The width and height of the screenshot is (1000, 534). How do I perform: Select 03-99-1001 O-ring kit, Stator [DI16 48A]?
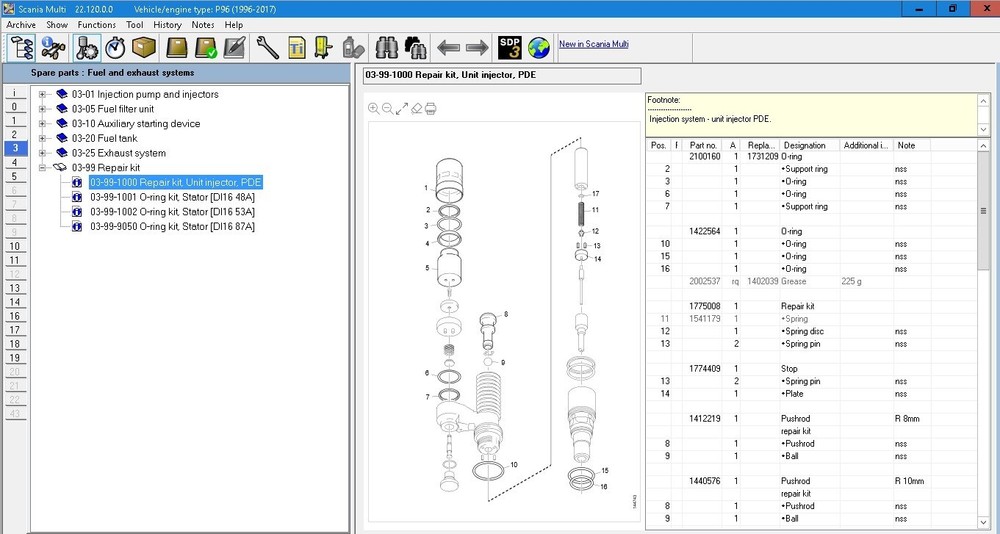click(x=172, y=197)
